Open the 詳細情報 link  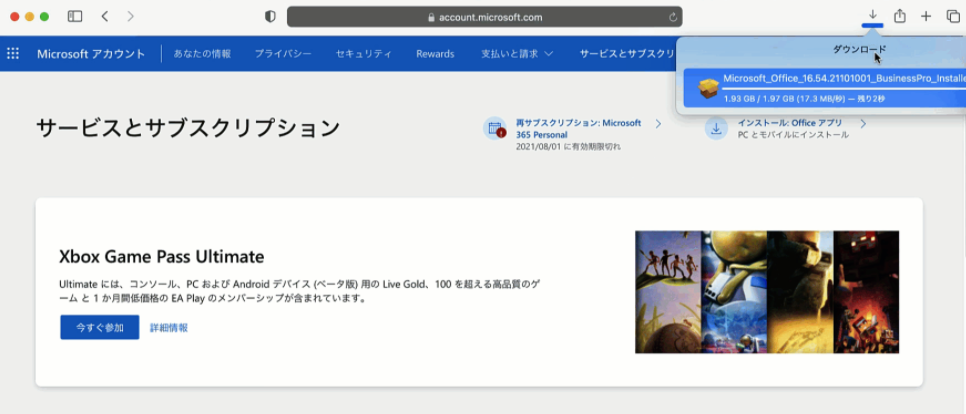(169, 328)
